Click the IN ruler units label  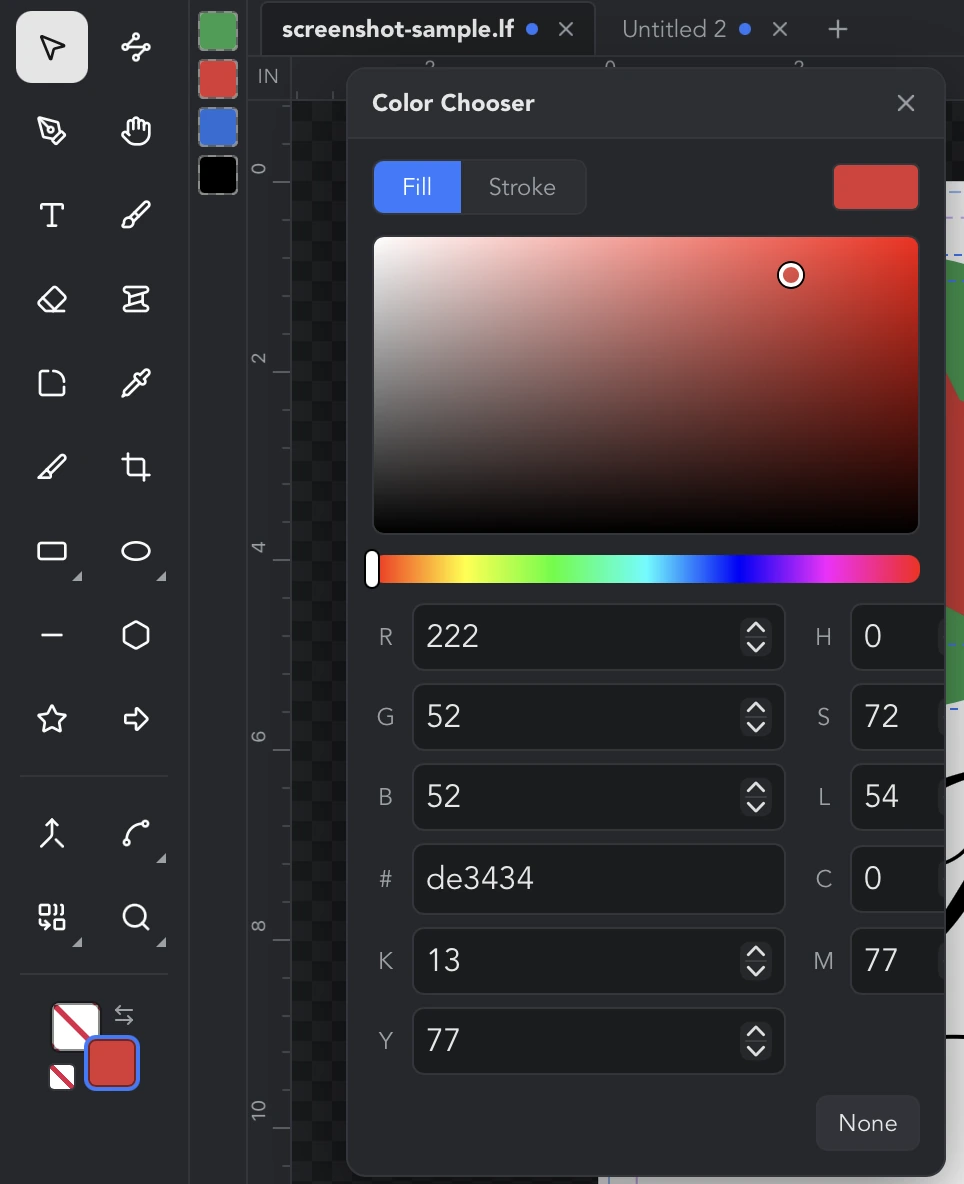pyautogui.click(x=268, y=76)
